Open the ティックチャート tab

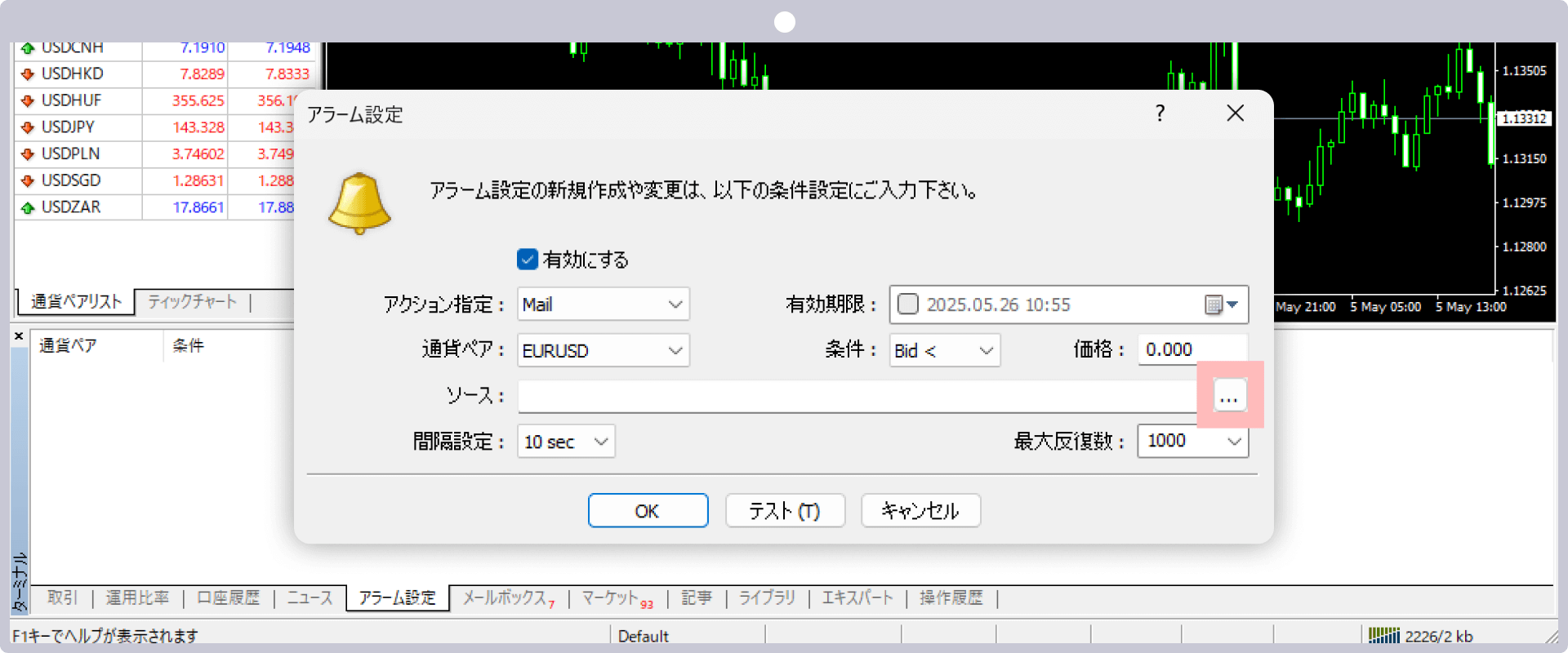tap(192, 302)
